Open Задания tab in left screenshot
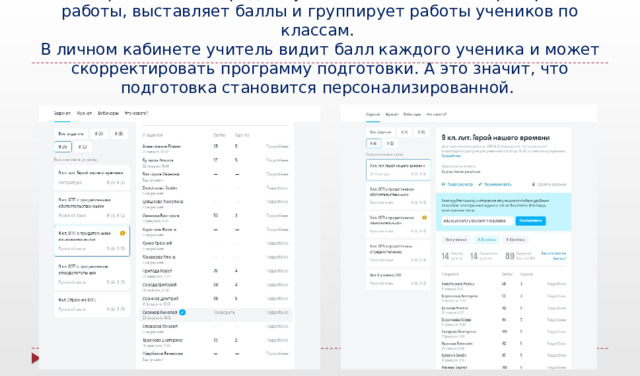Viewport: 640px width, 376px height. coord(62,113)
